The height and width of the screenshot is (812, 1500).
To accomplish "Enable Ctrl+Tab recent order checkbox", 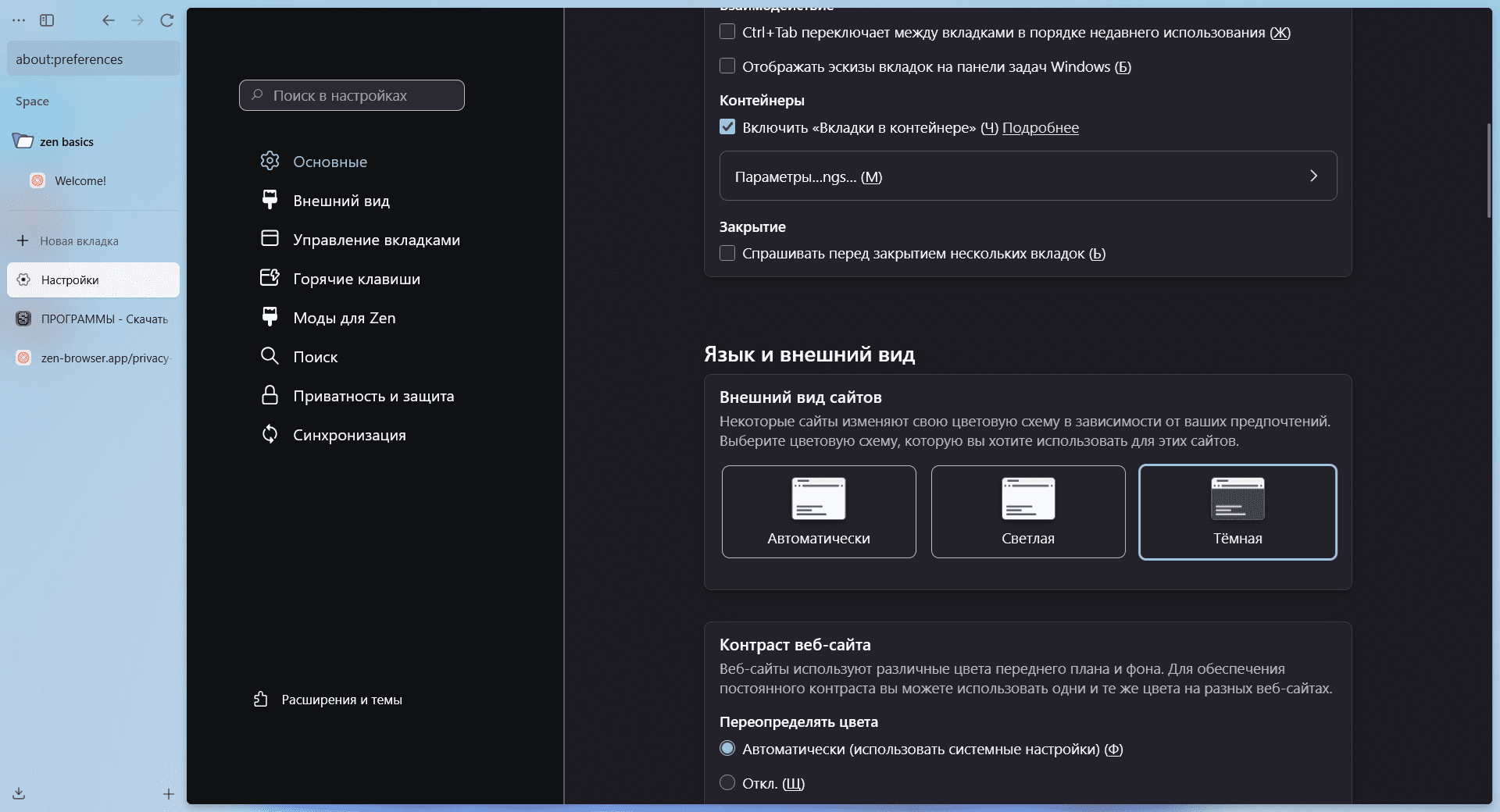I will (x=727, y=32).
